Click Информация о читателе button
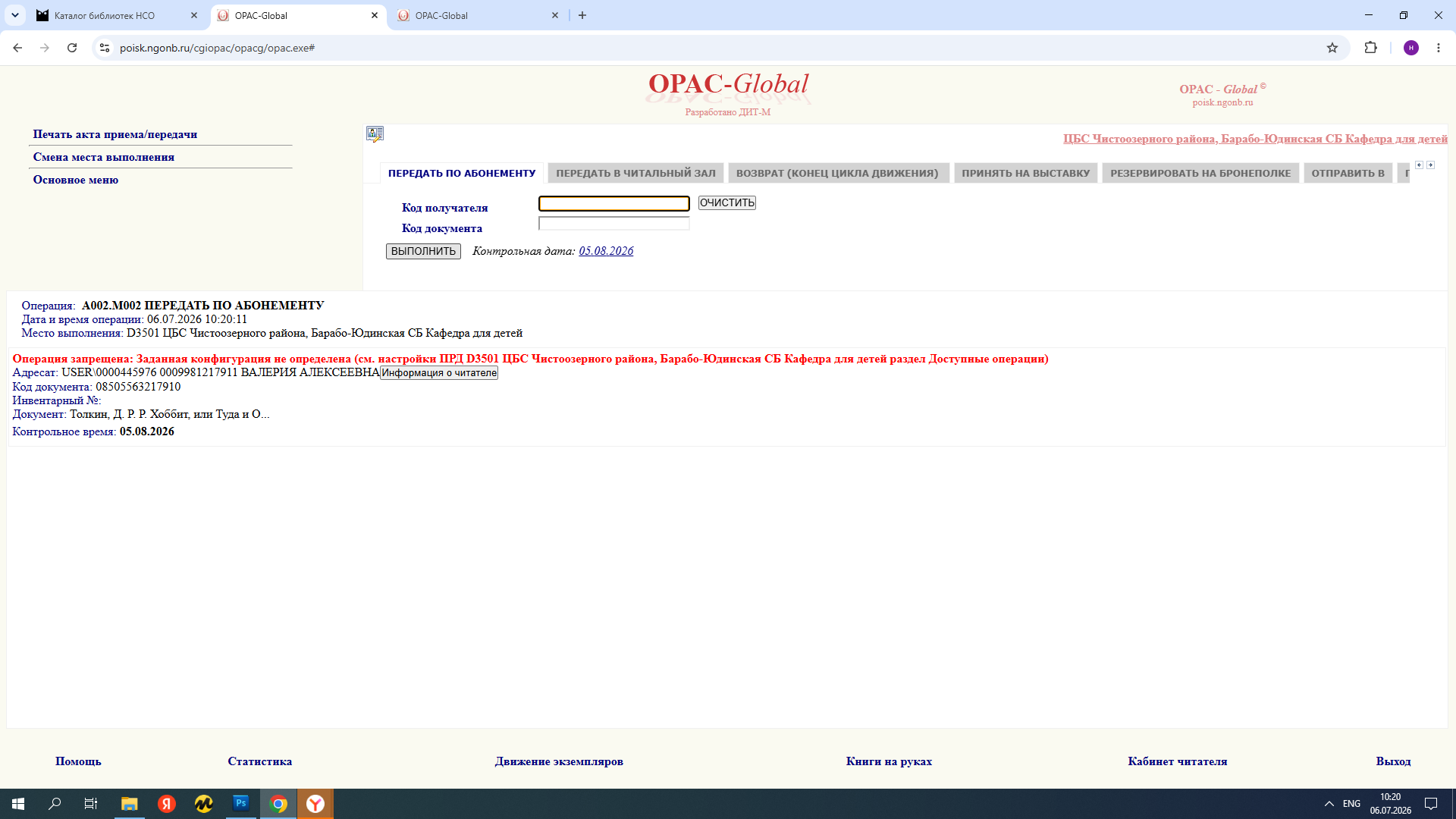 (x=439, y=372)
